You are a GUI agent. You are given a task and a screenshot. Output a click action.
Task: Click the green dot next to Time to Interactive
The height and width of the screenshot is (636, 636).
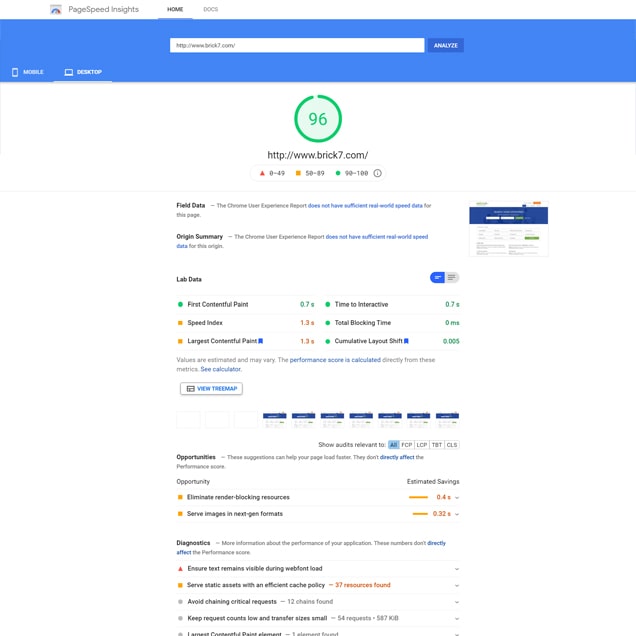(x=327, y=304)
